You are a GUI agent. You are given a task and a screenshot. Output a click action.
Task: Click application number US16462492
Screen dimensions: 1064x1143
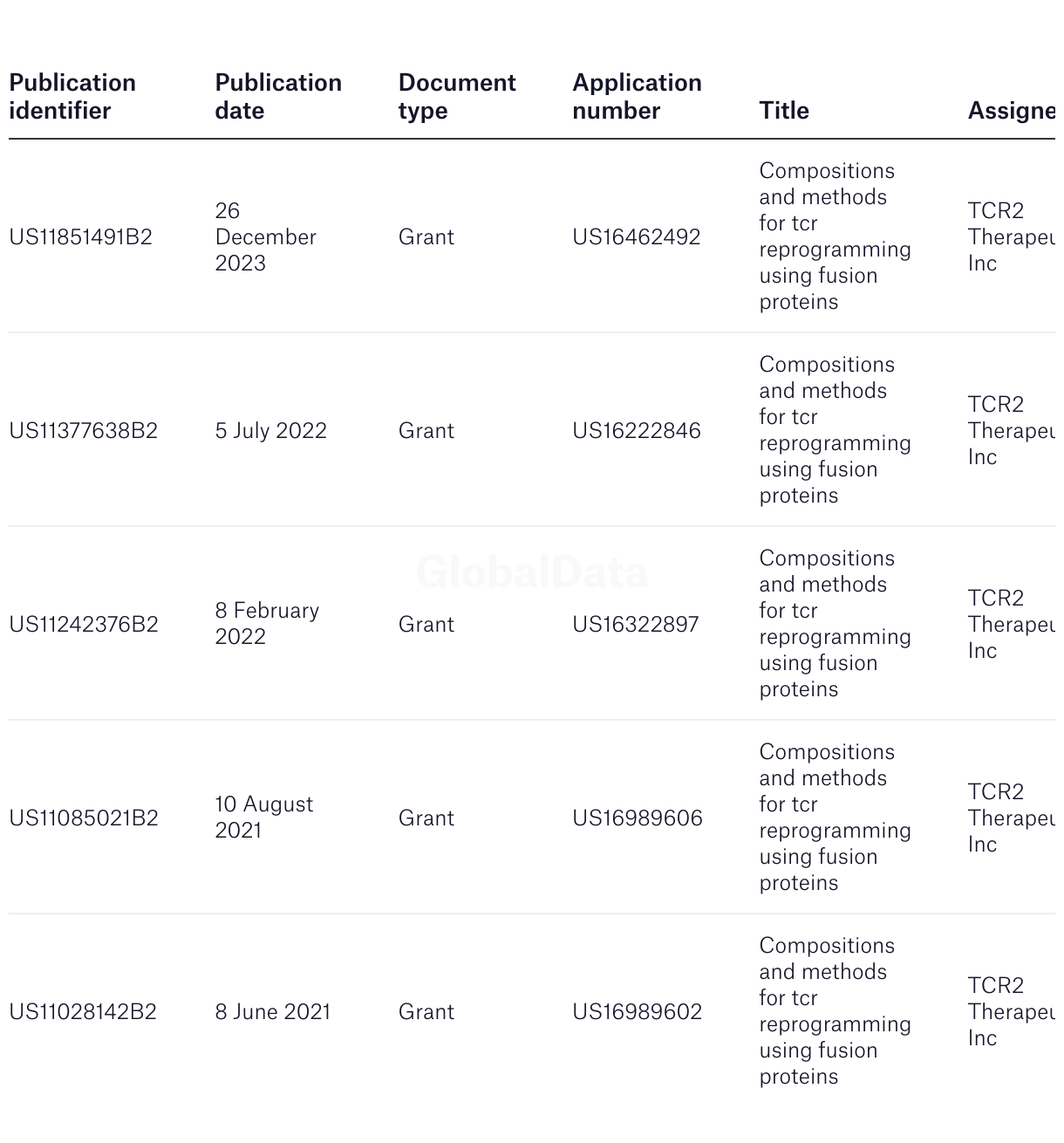637,237
